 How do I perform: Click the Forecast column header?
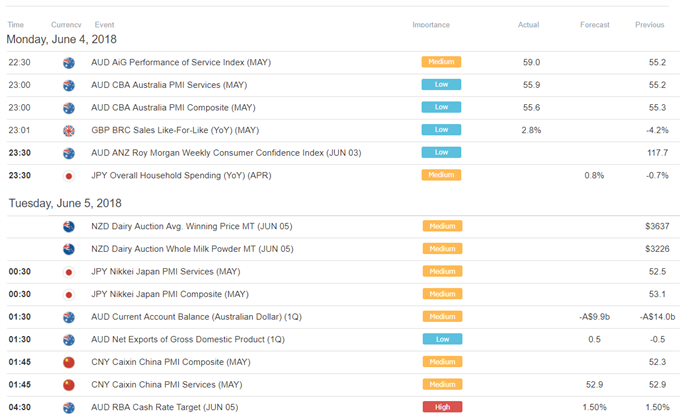(x=595, y=25)
